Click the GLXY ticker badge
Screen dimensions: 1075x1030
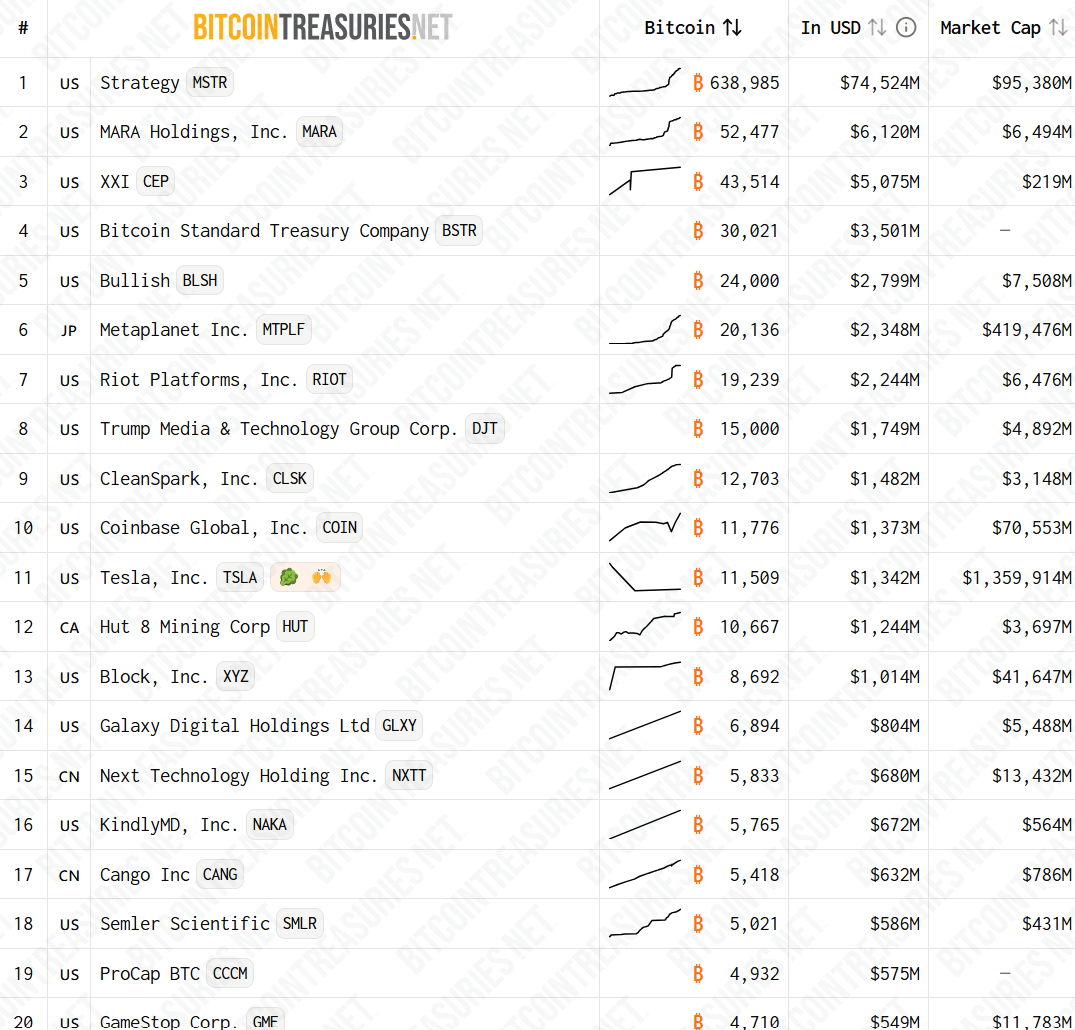point(399,726)
